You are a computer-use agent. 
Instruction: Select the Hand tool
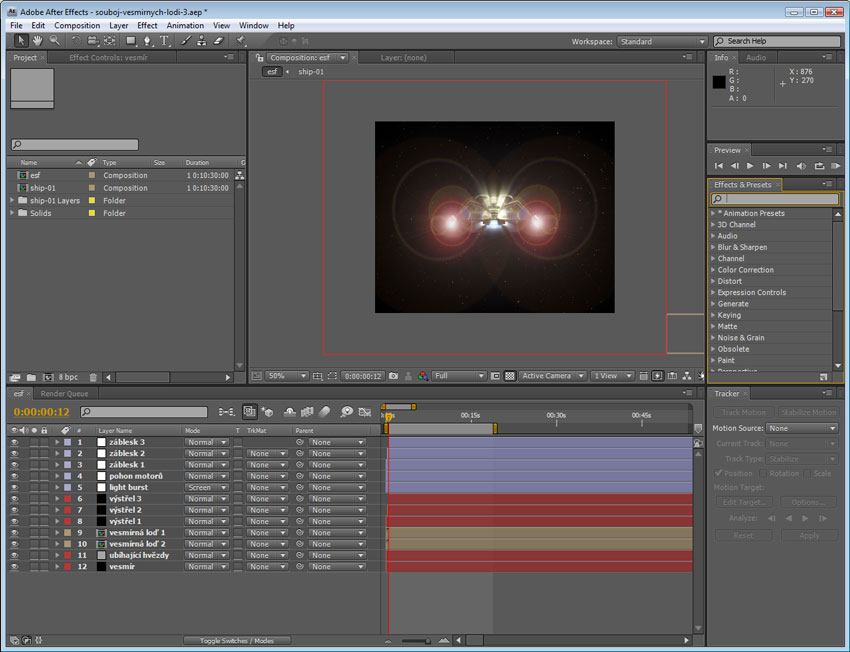[x=37, y=41]
